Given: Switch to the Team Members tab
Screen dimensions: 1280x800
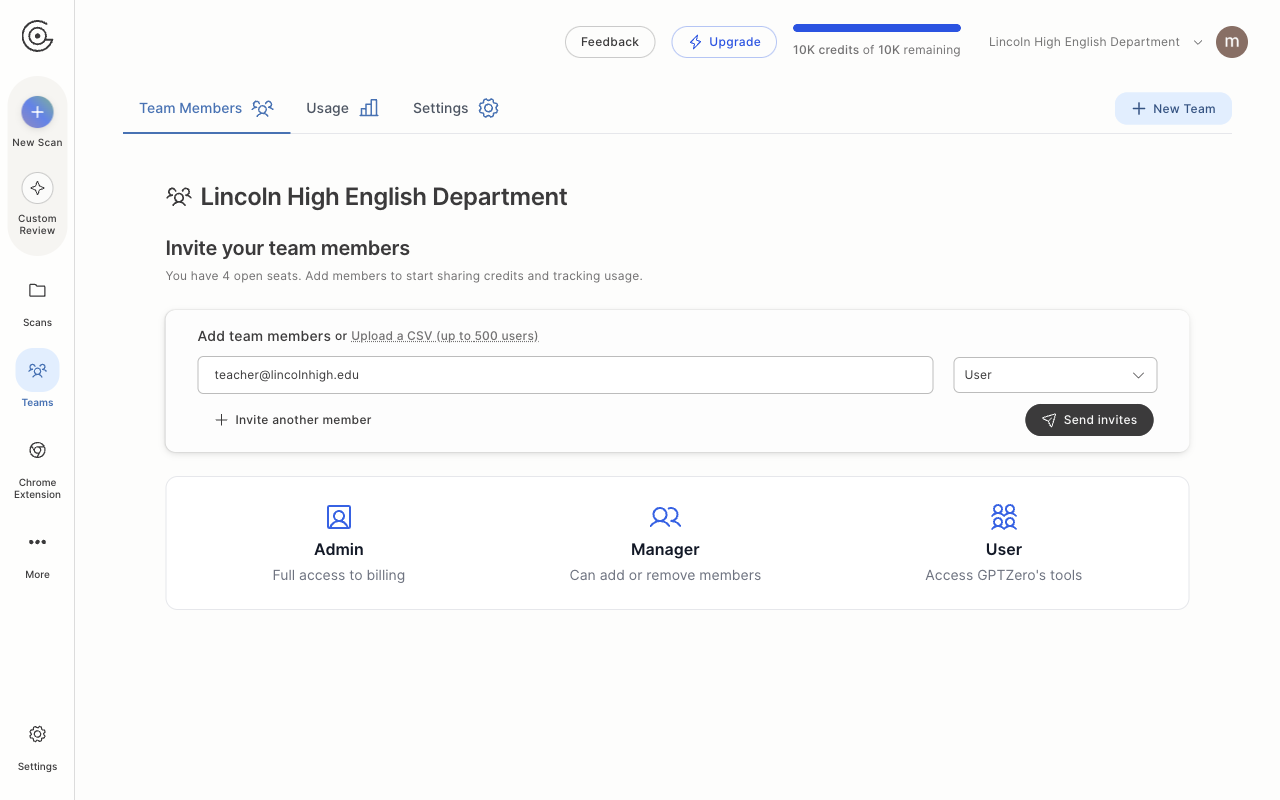Looking at the screenshot, I should pos(206,108).
